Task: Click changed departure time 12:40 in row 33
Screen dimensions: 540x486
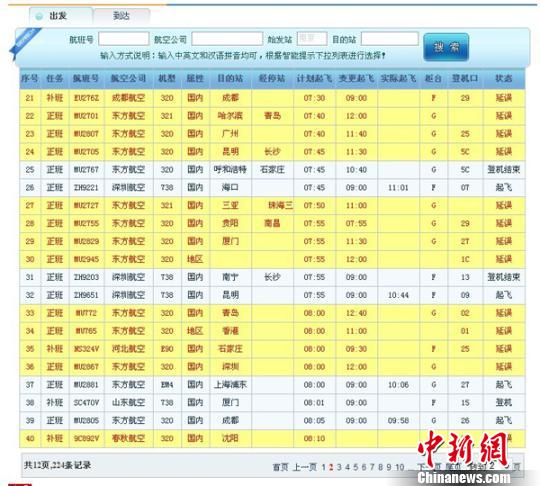Action: [x=356, y=313]
